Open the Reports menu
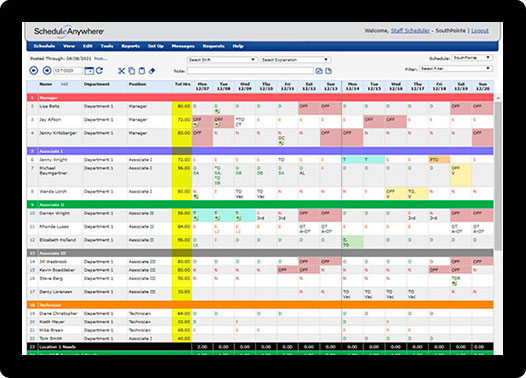Viewport: 526px width, 378px height. (x=130, y=46)
